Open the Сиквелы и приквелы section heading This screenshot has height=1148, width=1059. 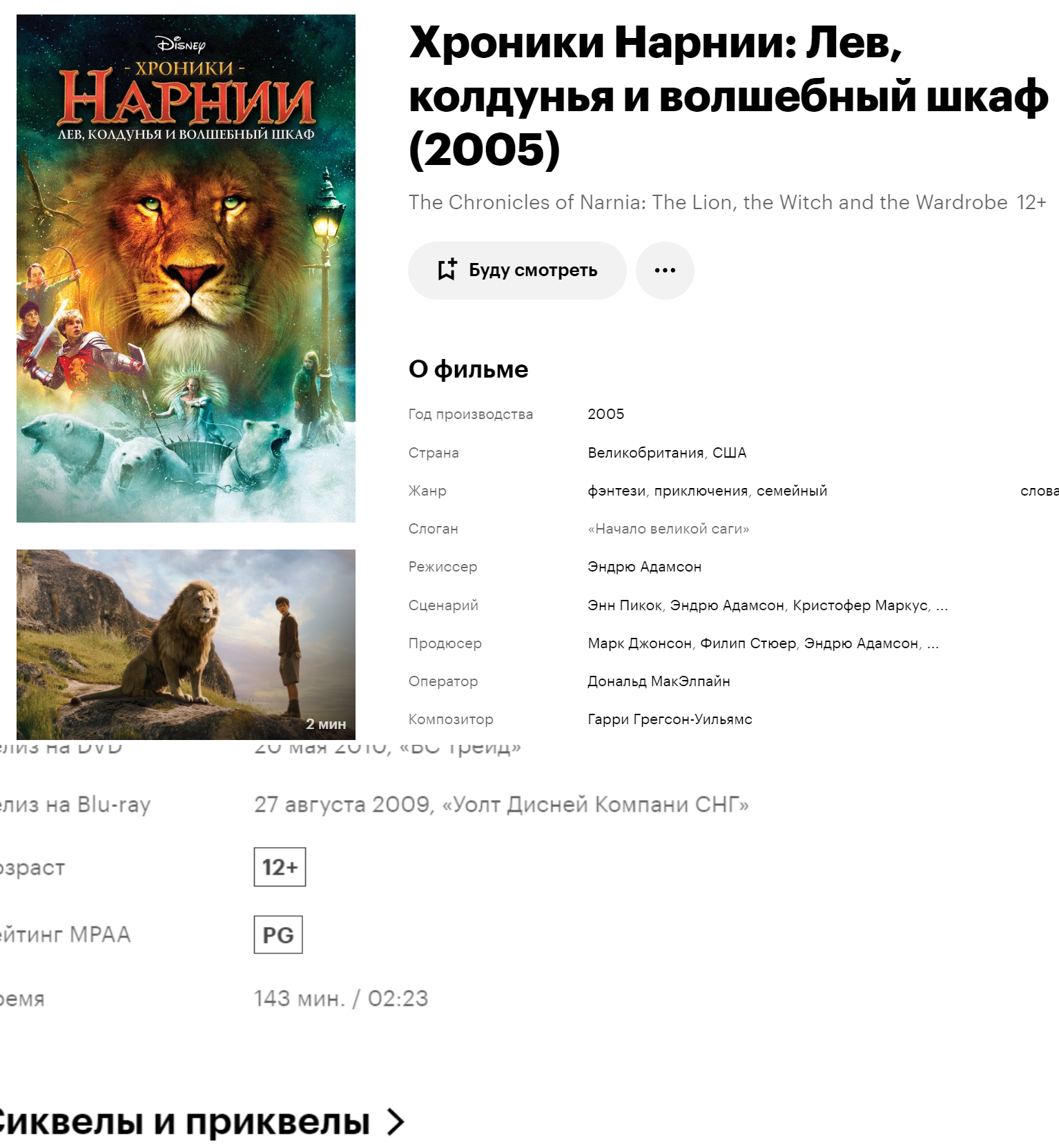[184, 1122]
